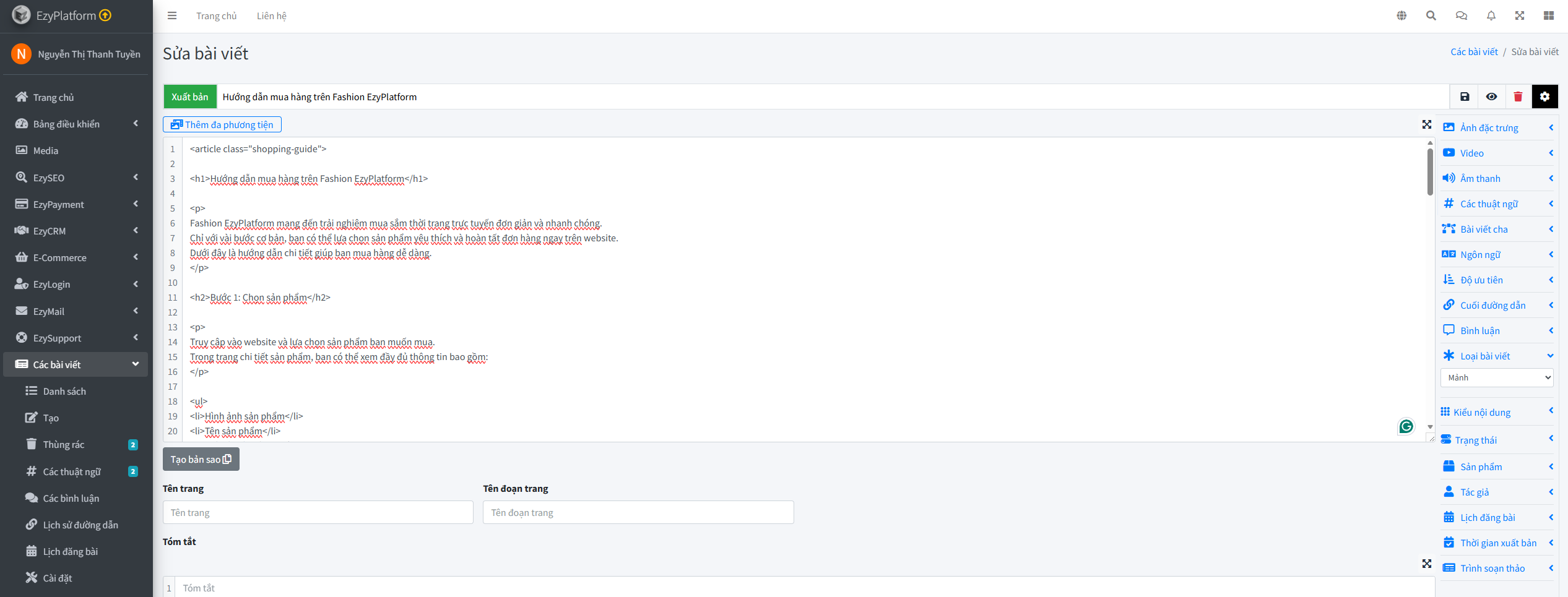Image resolution: width=1568 pixels, height=597 pixels.
Task: Click the Thêm đa phương tiện button
Action: (222, 125)
